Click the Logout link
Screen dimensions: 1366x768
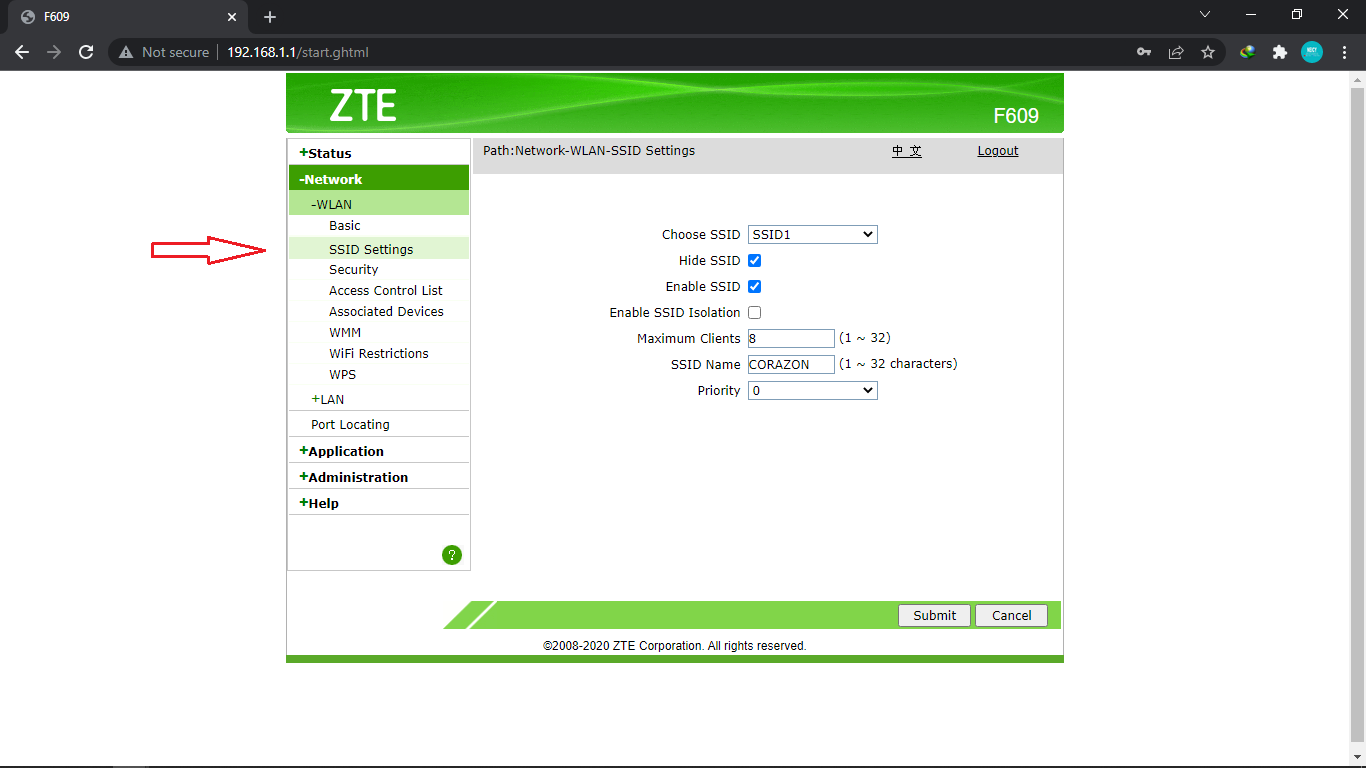pos(998,151)
